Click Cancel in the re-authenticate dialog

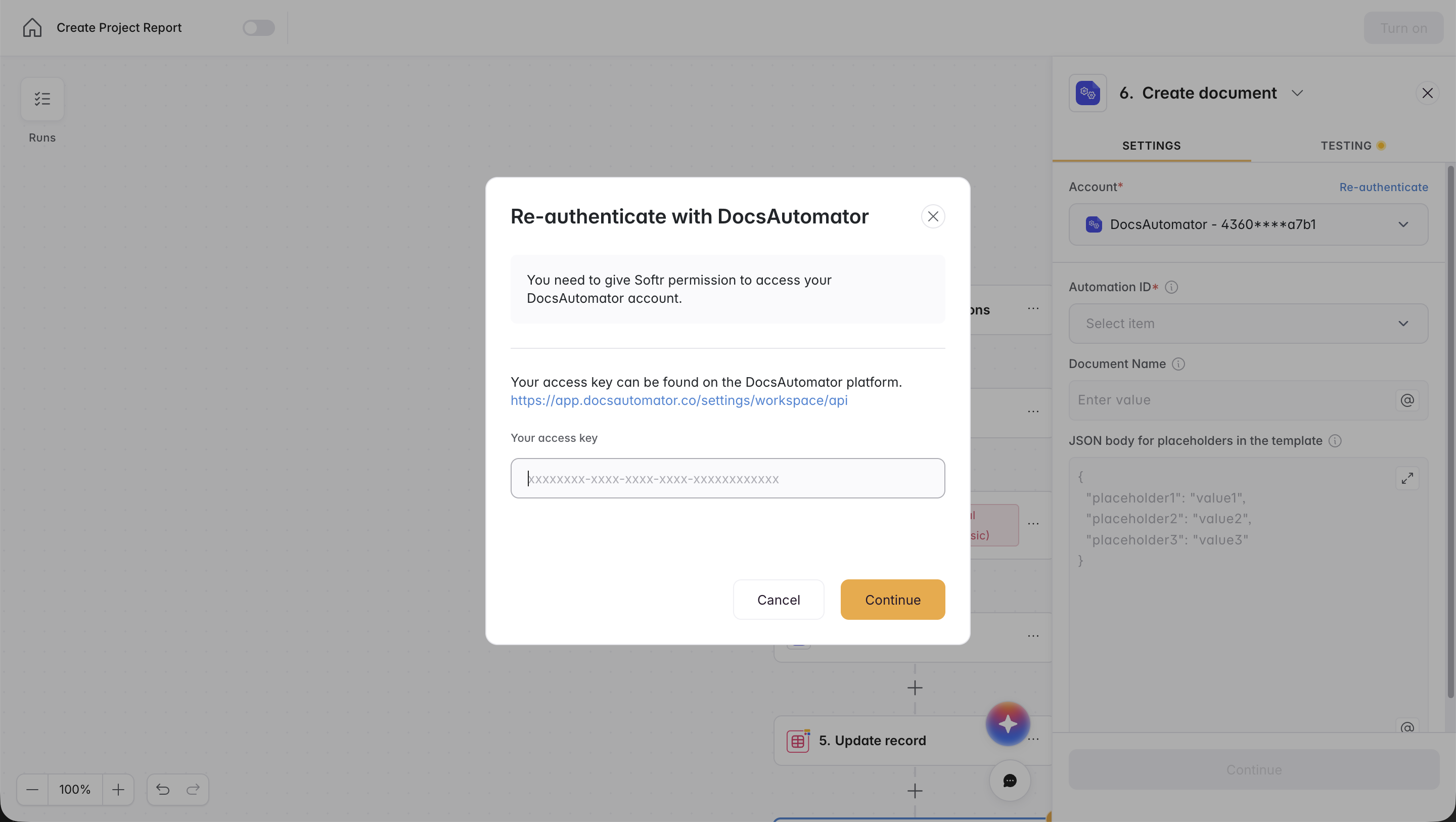(x=778, y=600)
